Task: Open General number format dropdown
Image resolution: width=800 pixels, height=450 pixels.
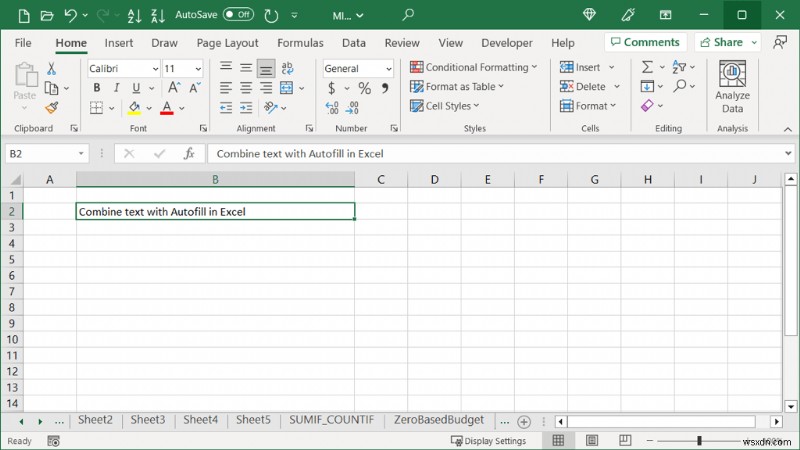Action: pos(389,68)
